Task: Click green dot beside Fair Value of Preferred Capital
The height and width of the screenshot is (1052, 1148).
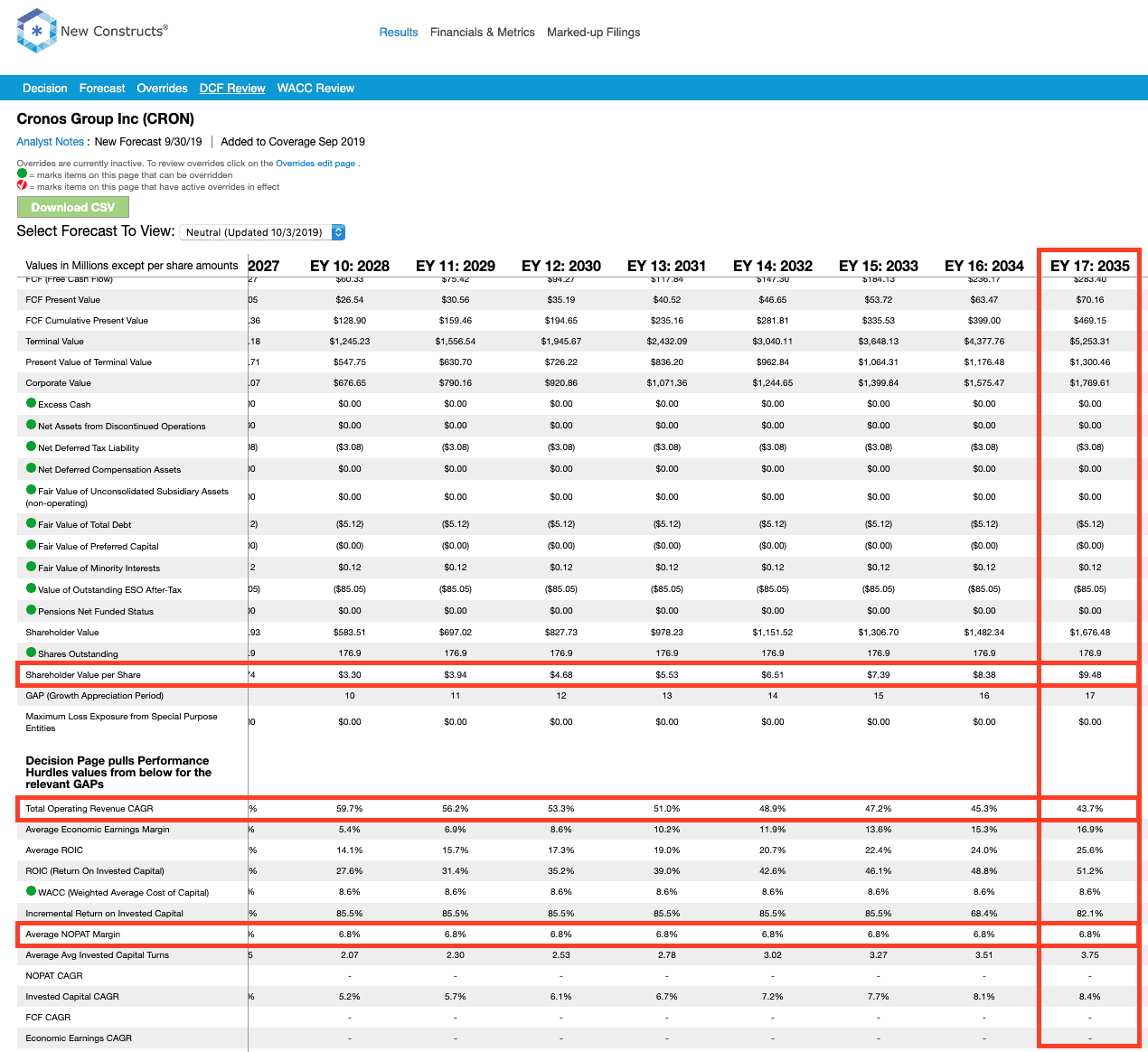Action: 31,545
